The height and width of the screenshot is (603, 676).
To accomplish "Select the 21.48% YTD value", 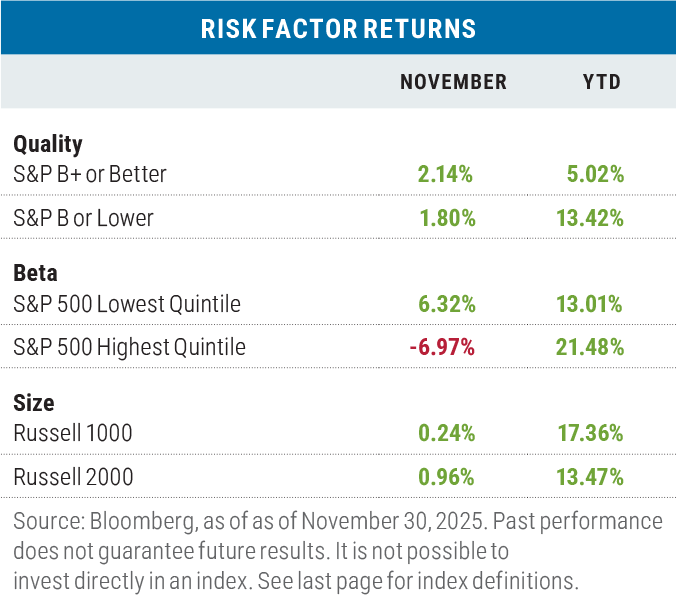I will pos(589,347).
